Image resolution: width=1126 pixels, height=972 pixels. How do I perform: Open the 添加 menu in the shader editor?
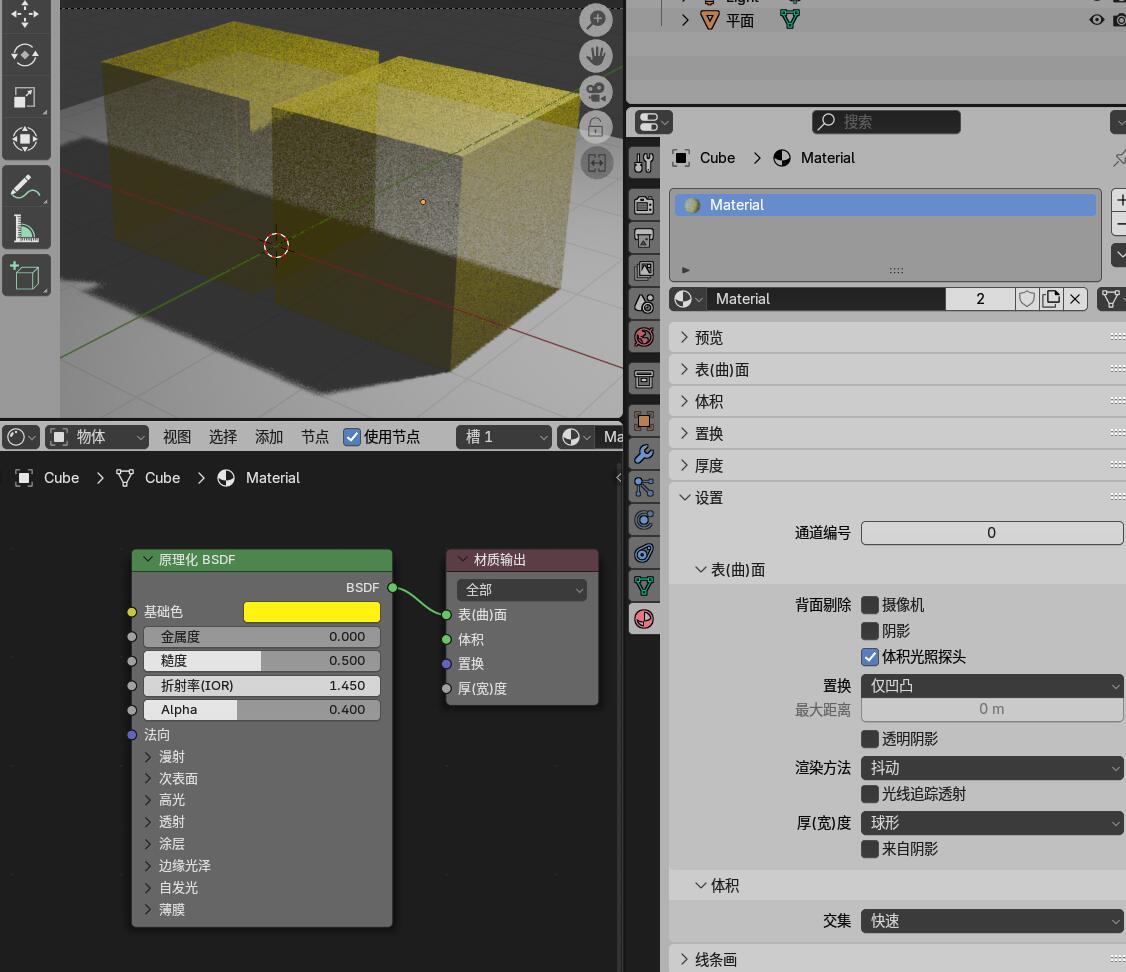(x=267, y=437)
